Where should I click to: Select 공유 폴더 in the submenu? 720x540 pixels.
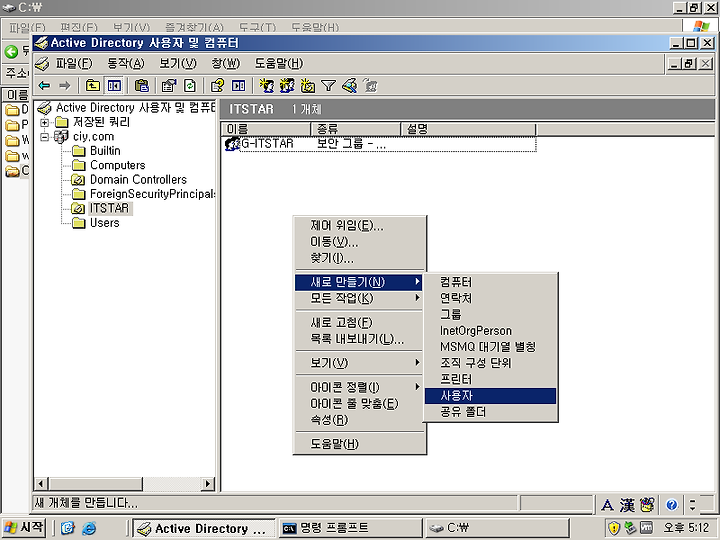tap(490, 412)
